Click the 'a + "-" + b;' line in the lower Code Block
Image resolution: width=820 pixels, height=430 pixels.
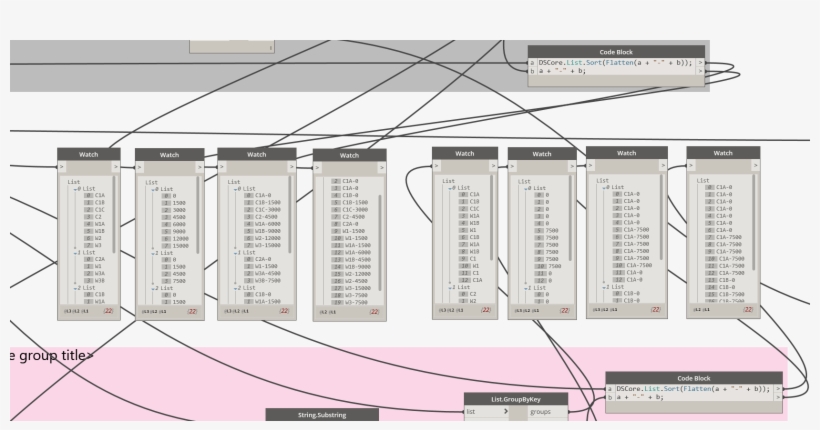(640, 397)
